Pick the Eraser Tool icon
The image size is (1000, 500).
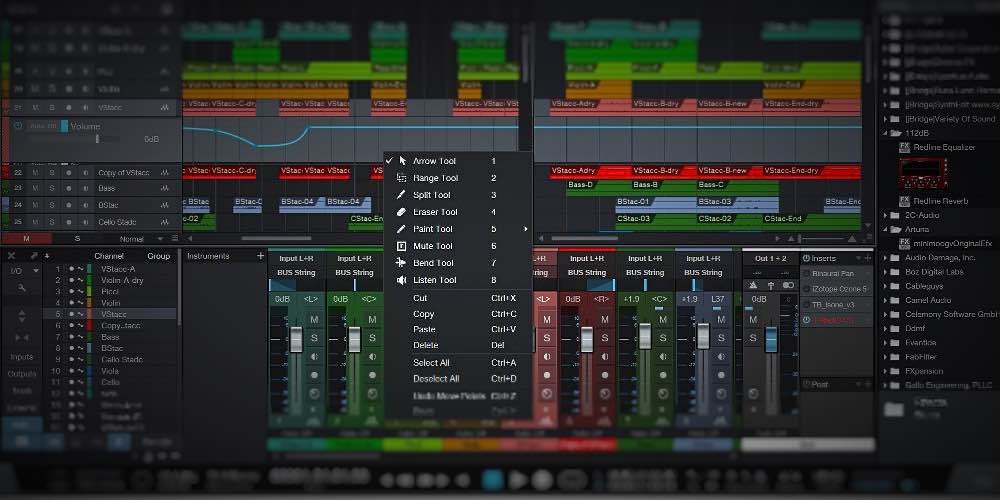coord(402,212)
